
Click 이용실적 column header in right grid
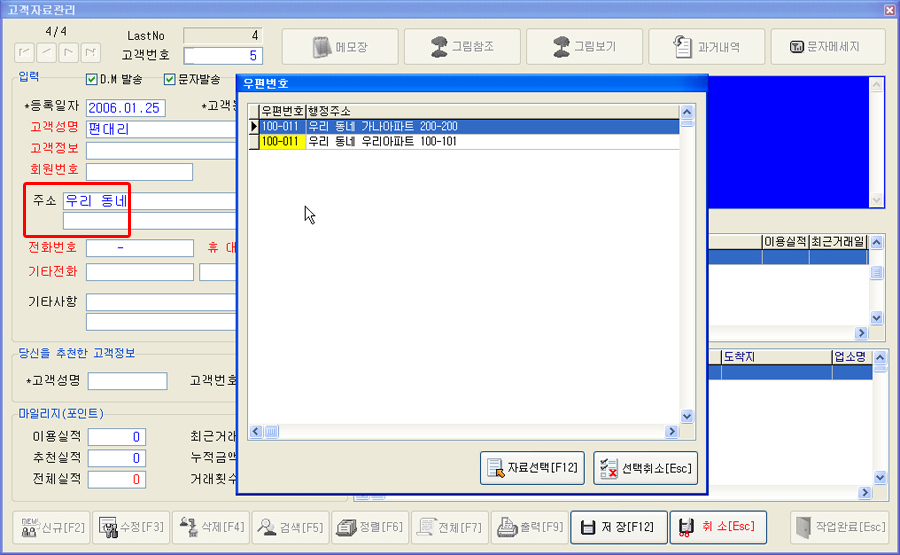point(785,242)
